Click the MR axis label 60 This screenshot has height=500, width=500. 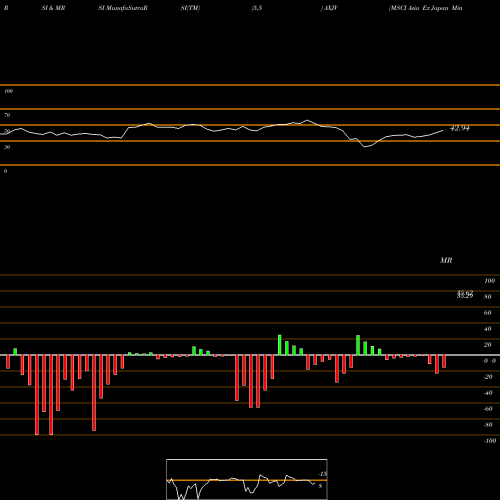coord(488,313)
